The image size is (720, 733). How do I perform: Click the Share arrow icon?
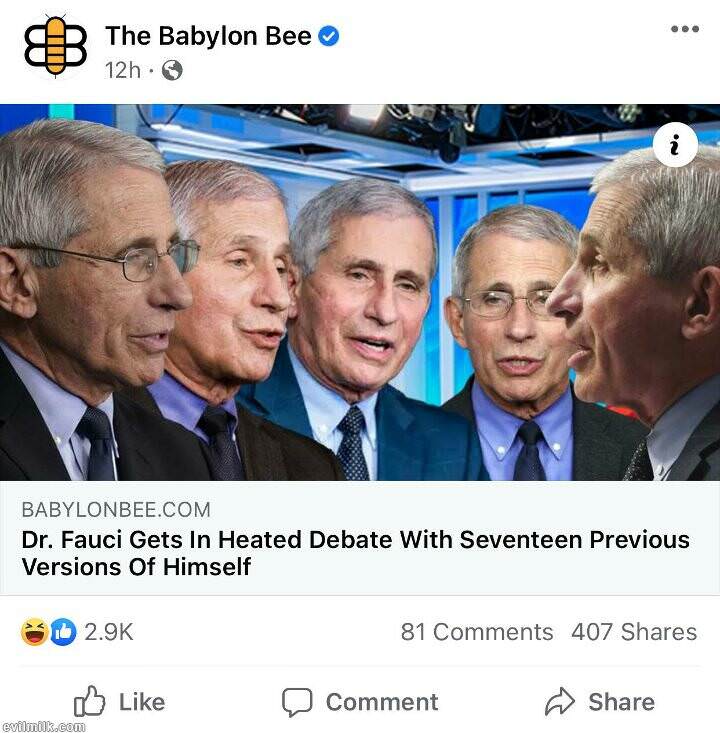point(560,701)
